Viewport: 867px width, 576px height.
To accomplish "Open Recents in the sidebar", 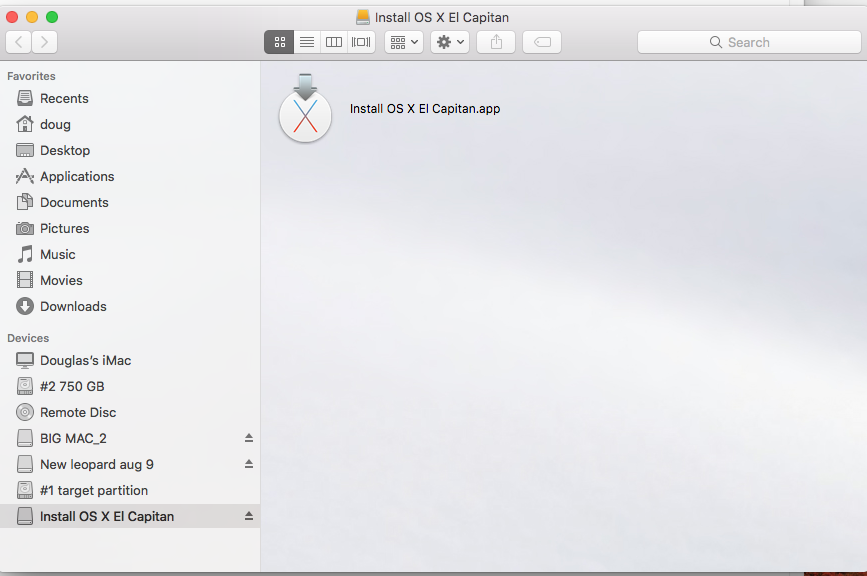I will (130, 98).
